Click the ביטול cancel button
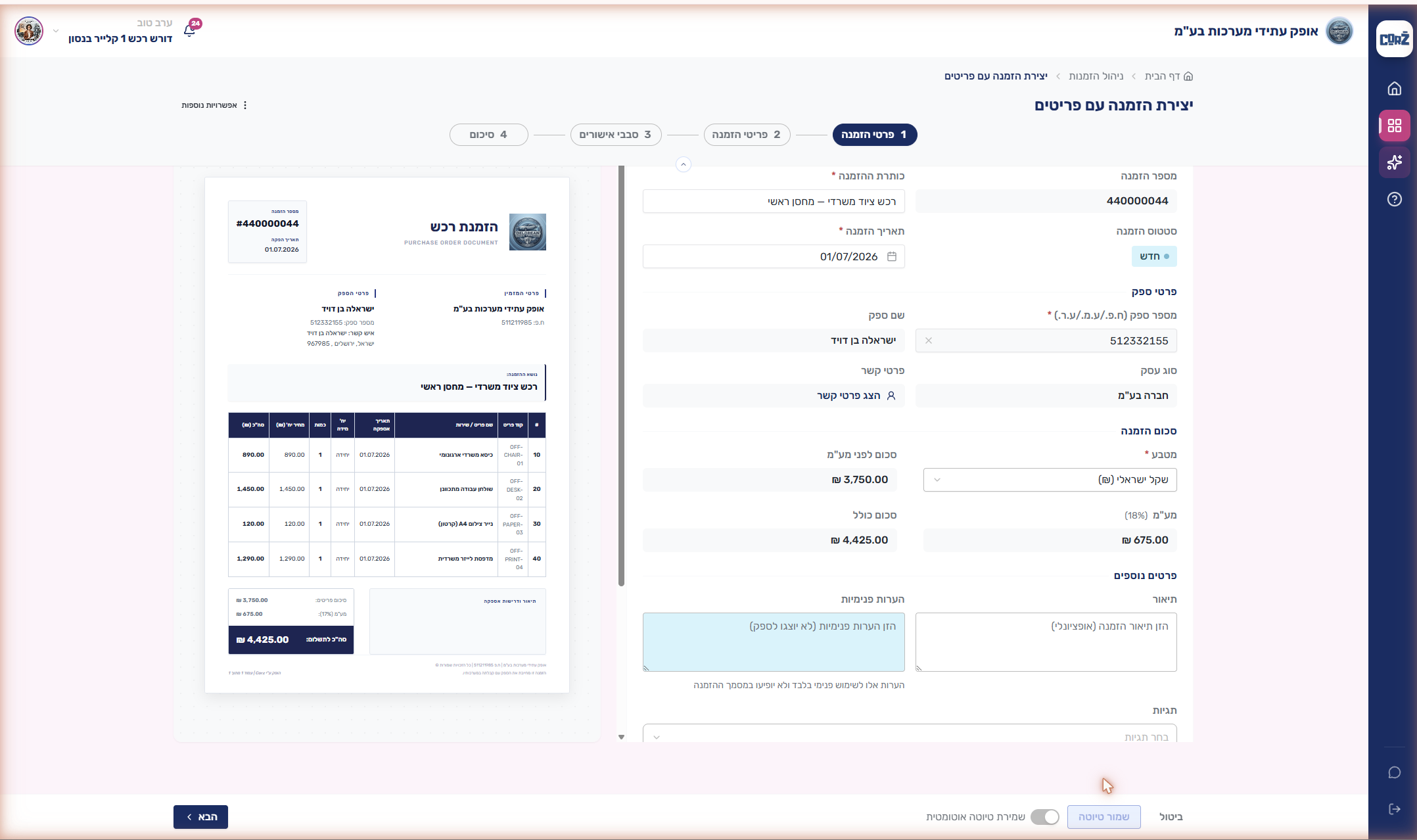 pos(1171,817)
